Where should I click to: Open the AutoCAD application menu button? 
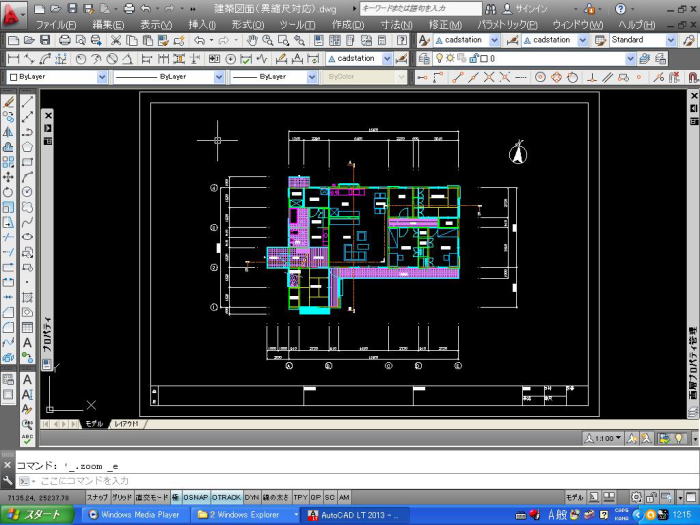(12, 14)
